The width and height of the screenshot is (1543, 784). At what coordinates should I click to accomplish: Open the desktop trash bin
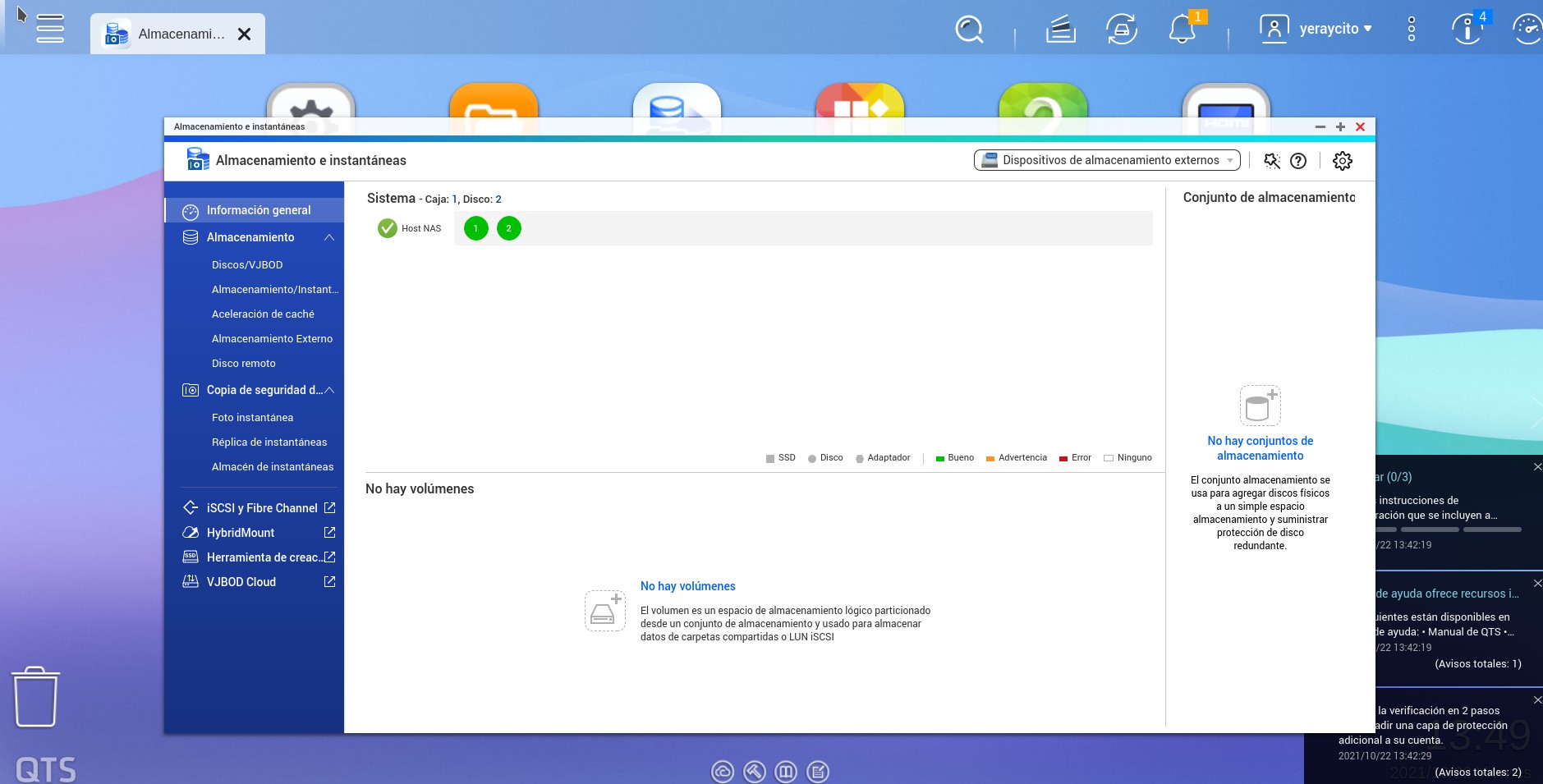tap(35, 697)
